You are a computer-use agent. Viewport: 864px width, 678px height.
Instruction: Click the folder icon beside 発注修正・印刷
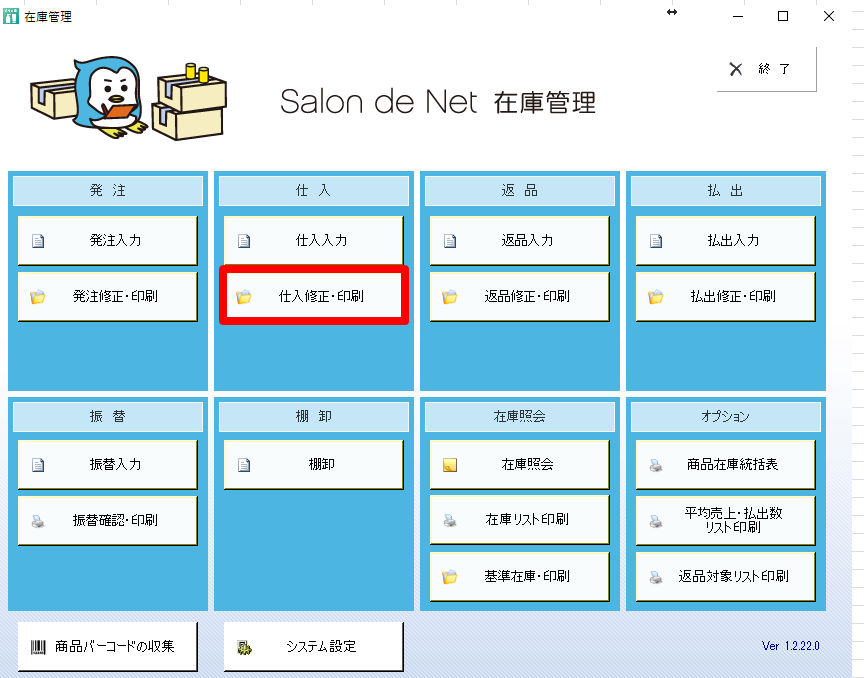click(x=37, y=297)
